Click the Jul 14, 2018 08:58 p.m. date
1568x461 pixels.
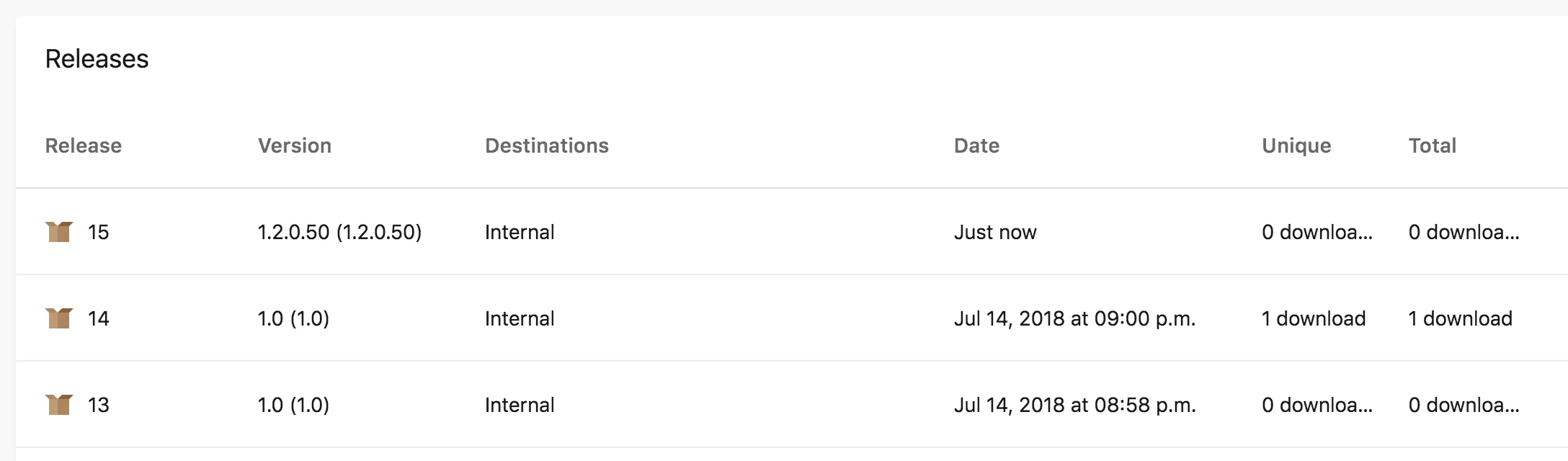(x=1074, y=405)
